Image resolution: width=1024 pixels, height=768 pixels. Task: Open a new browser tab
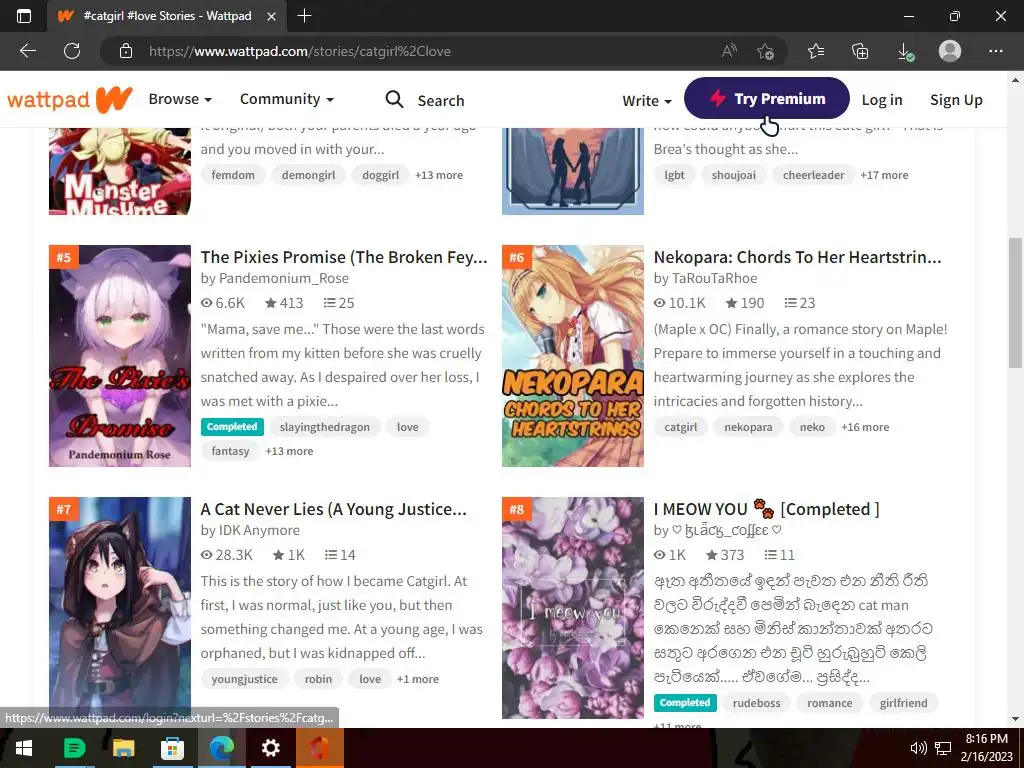pos(304,16)
